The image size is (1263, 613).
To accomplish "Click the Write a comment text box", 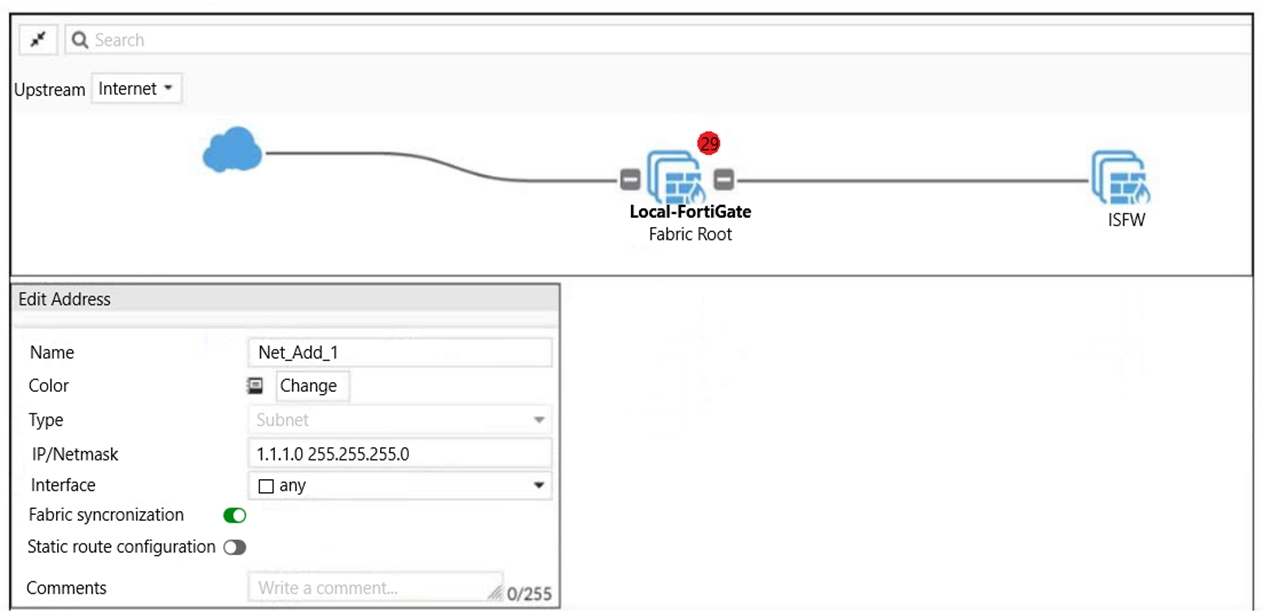I will (376, 587).
